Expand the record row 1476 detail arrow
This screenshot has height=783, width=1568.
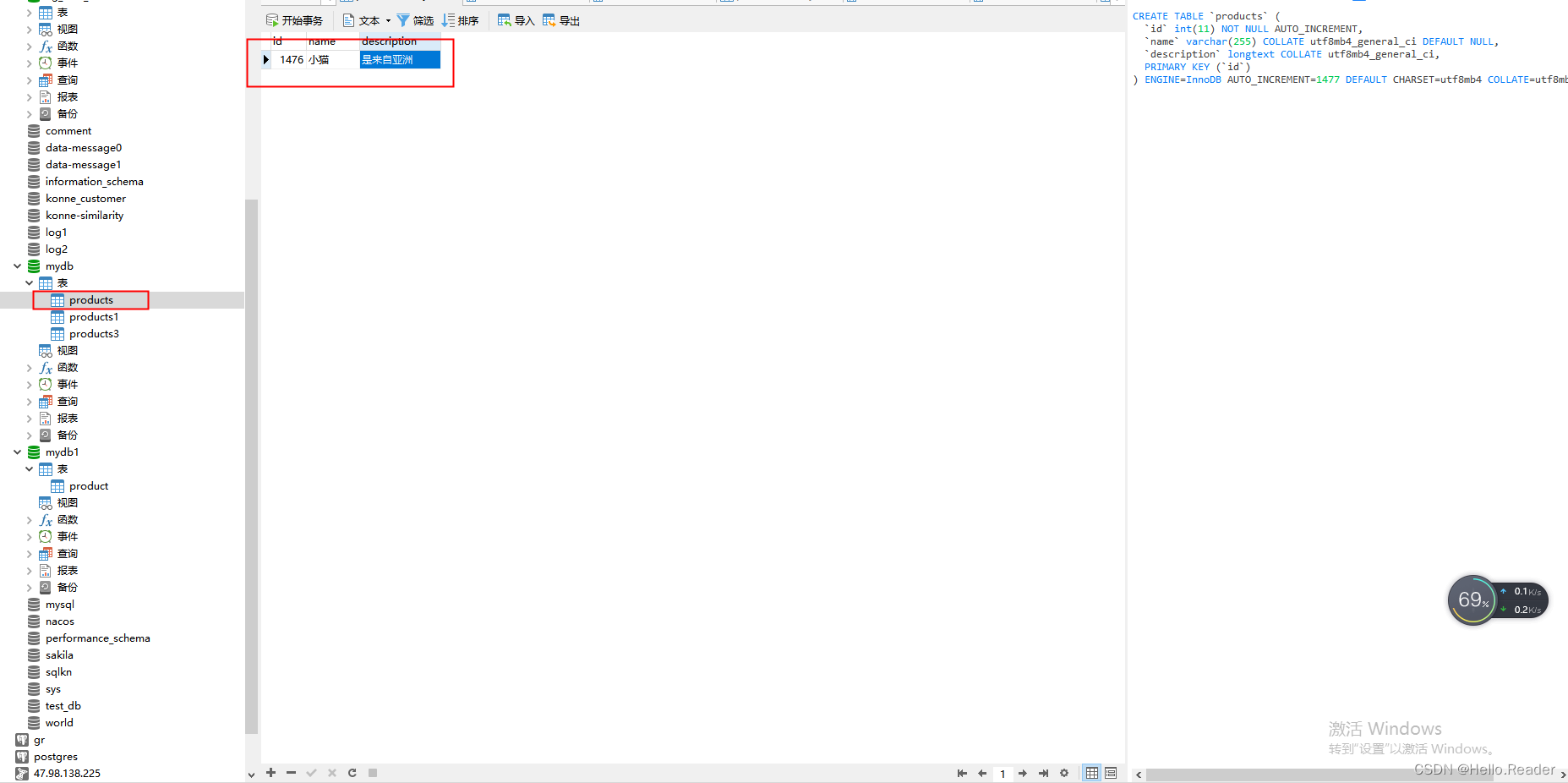(x=266, y=59)
